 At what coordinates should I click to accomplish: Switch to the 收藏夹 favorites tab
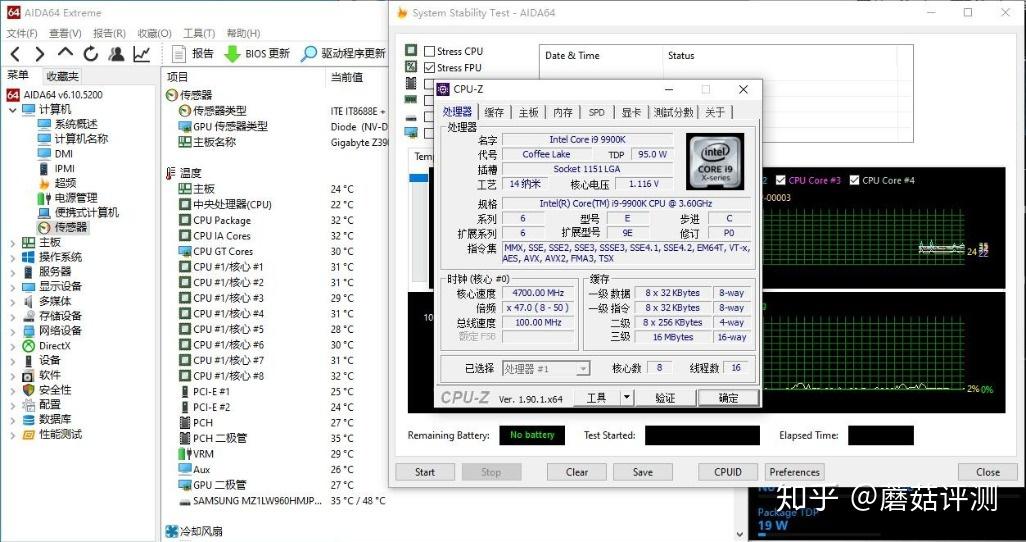pyautogui.click(x=63, y=77)
